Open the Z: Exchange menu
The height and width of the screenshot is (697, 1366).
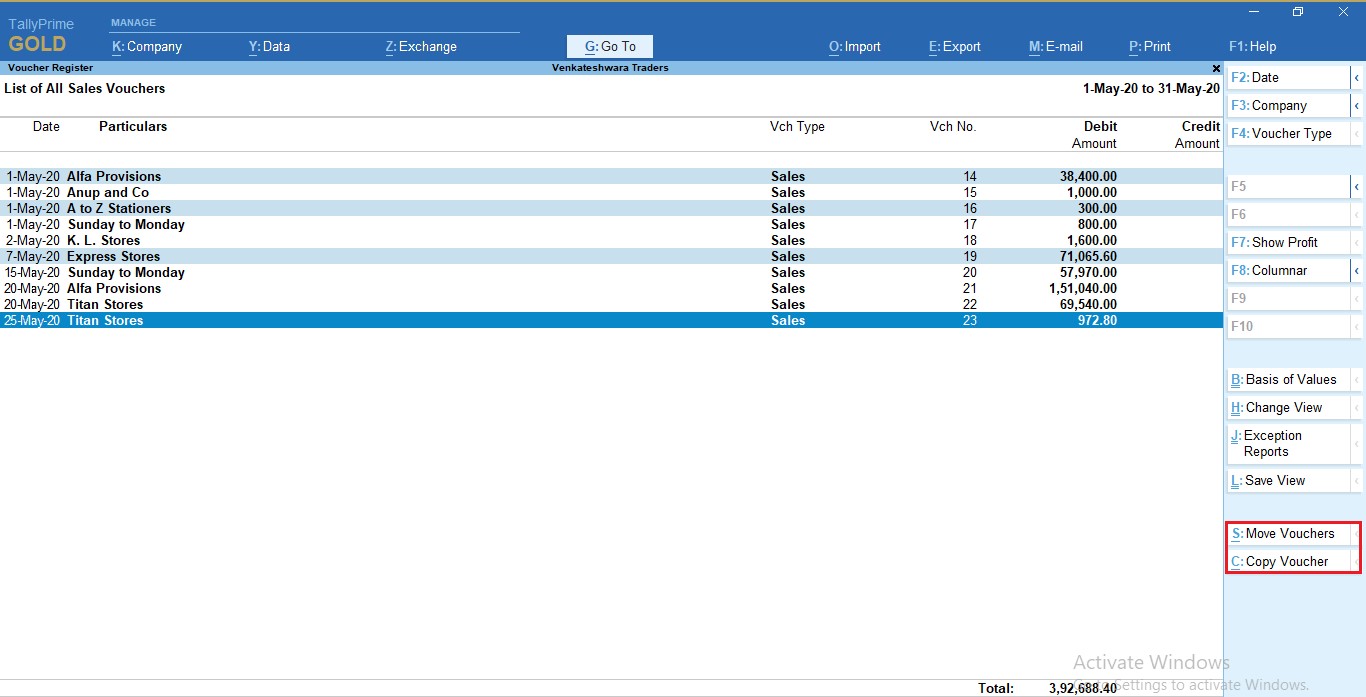pos(419,46)
